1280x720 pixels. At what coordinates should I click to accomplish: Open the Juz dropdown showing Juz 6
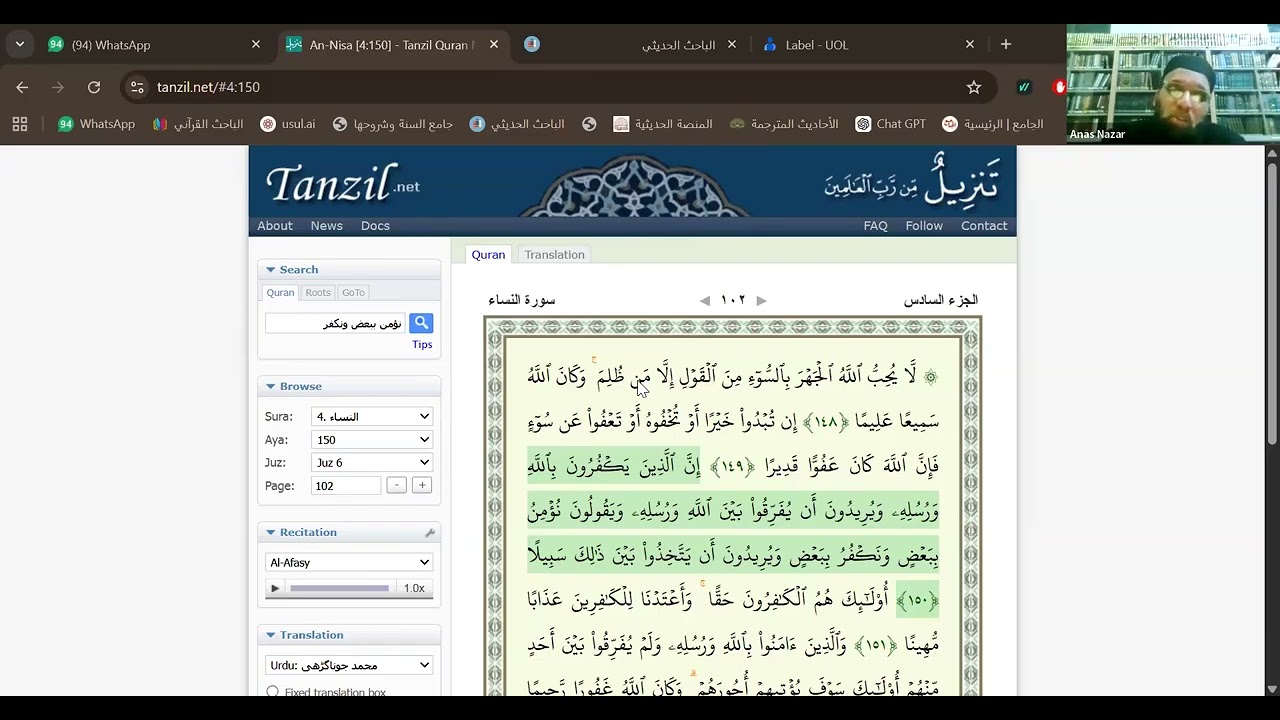coord(372,463)
